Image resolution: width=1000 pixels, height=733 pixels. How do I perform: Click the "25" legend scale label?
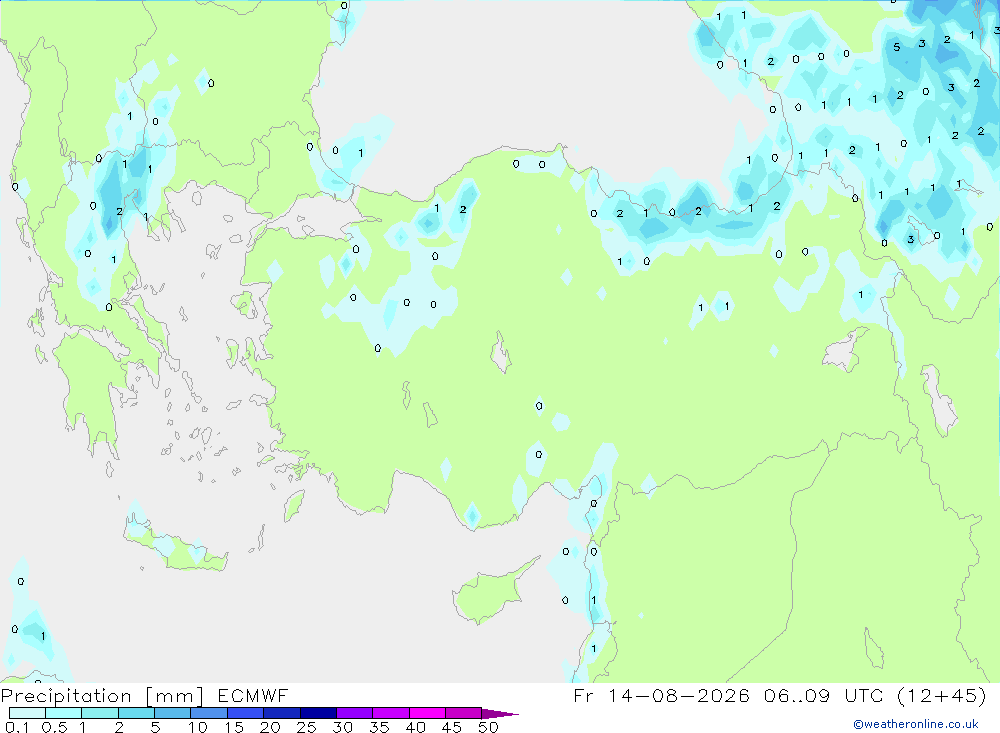pyautogui.click(x=307, y=727)
